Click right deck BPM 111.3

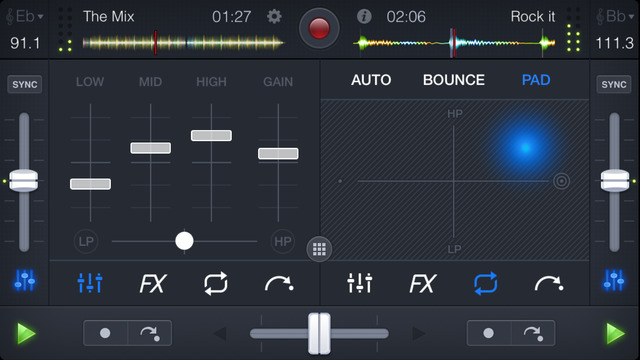(x=615, y=43)
